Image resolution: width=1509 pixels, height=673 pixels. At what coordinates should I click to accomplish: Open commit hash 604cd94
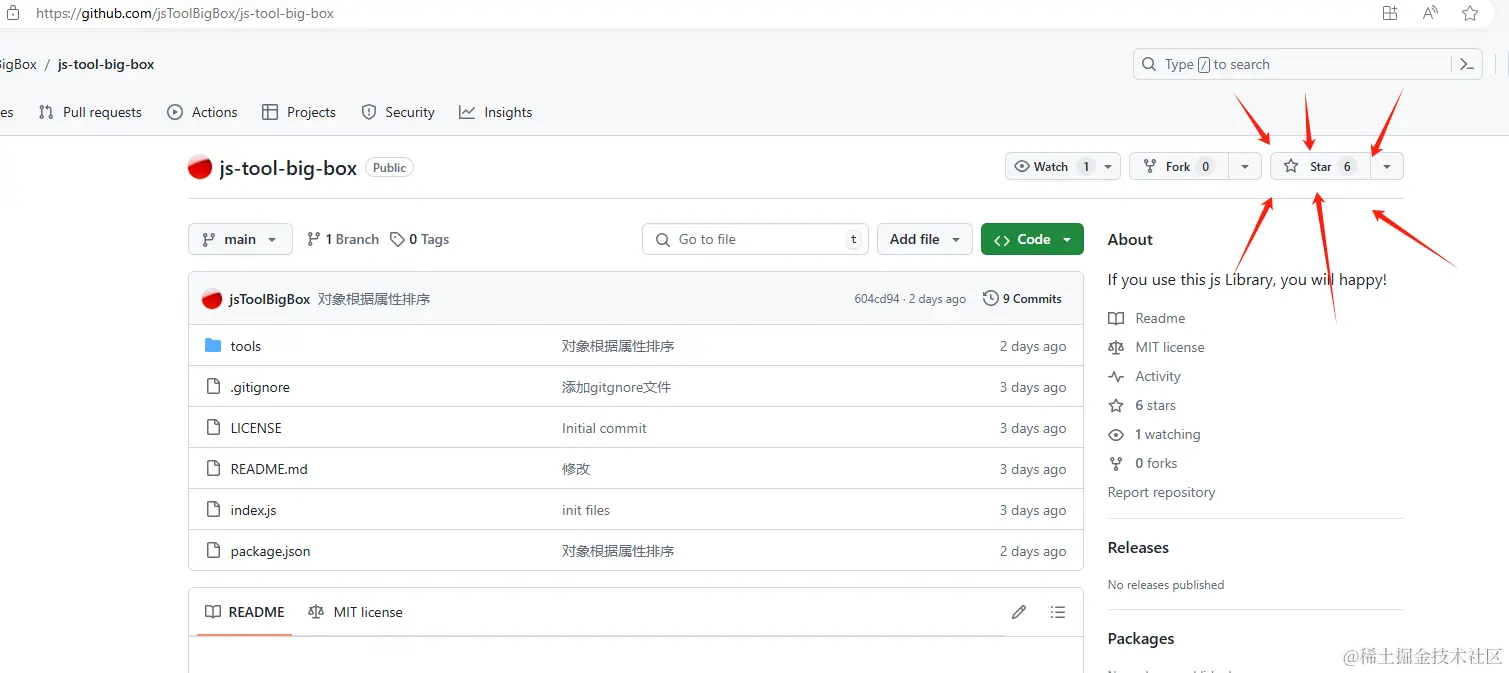pos(877,299)
